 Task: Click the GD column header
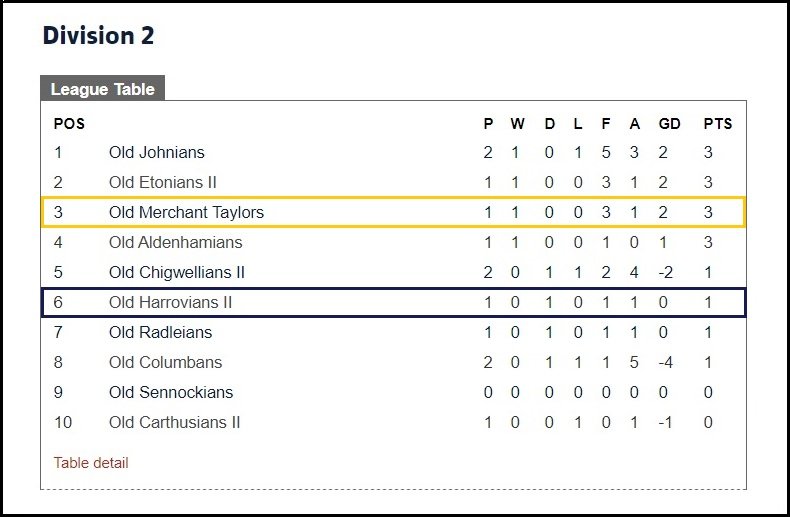(670, 123)
